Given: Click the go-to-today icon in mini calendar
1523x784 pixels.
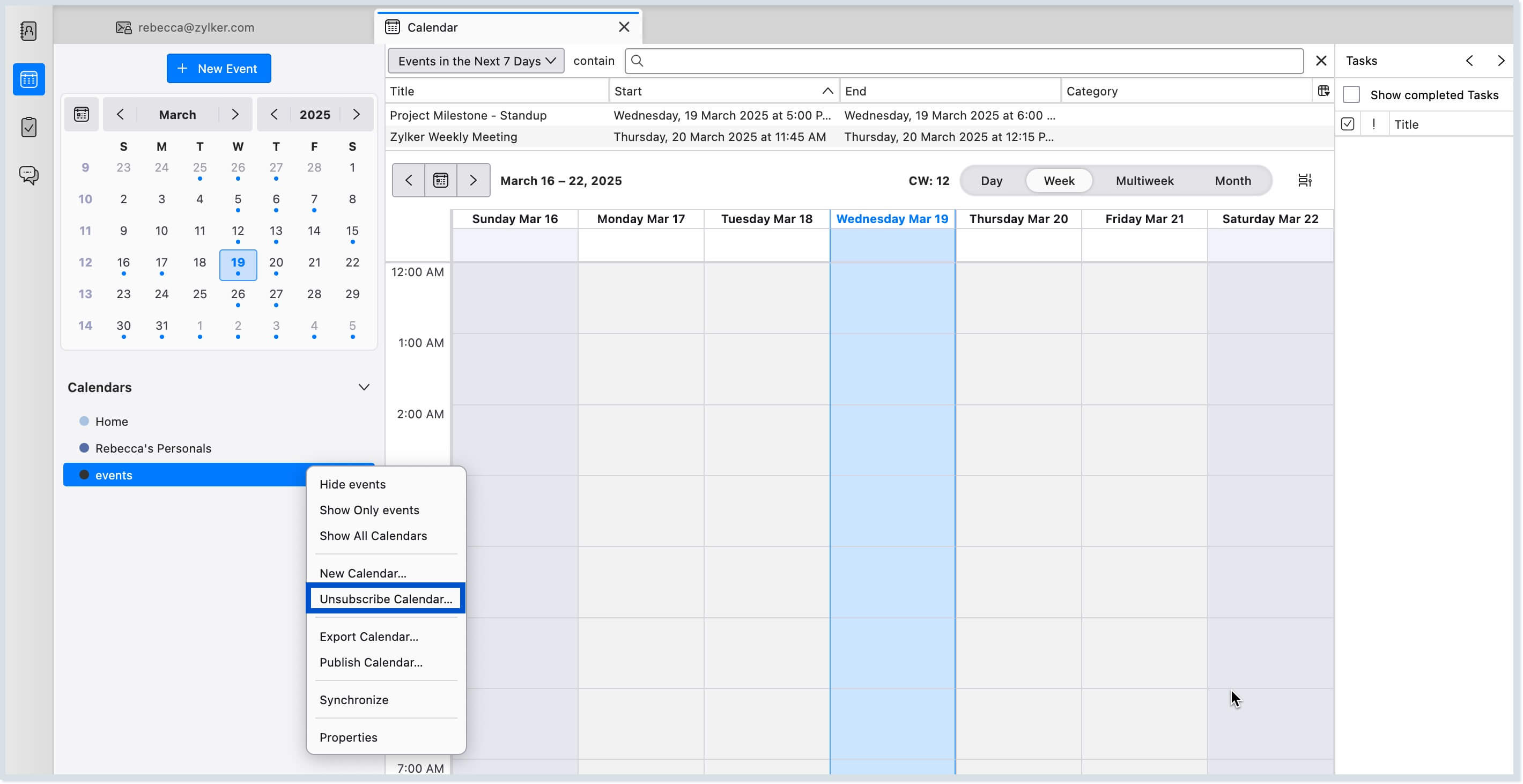Looking at the screenshot, I should point(82,114).
